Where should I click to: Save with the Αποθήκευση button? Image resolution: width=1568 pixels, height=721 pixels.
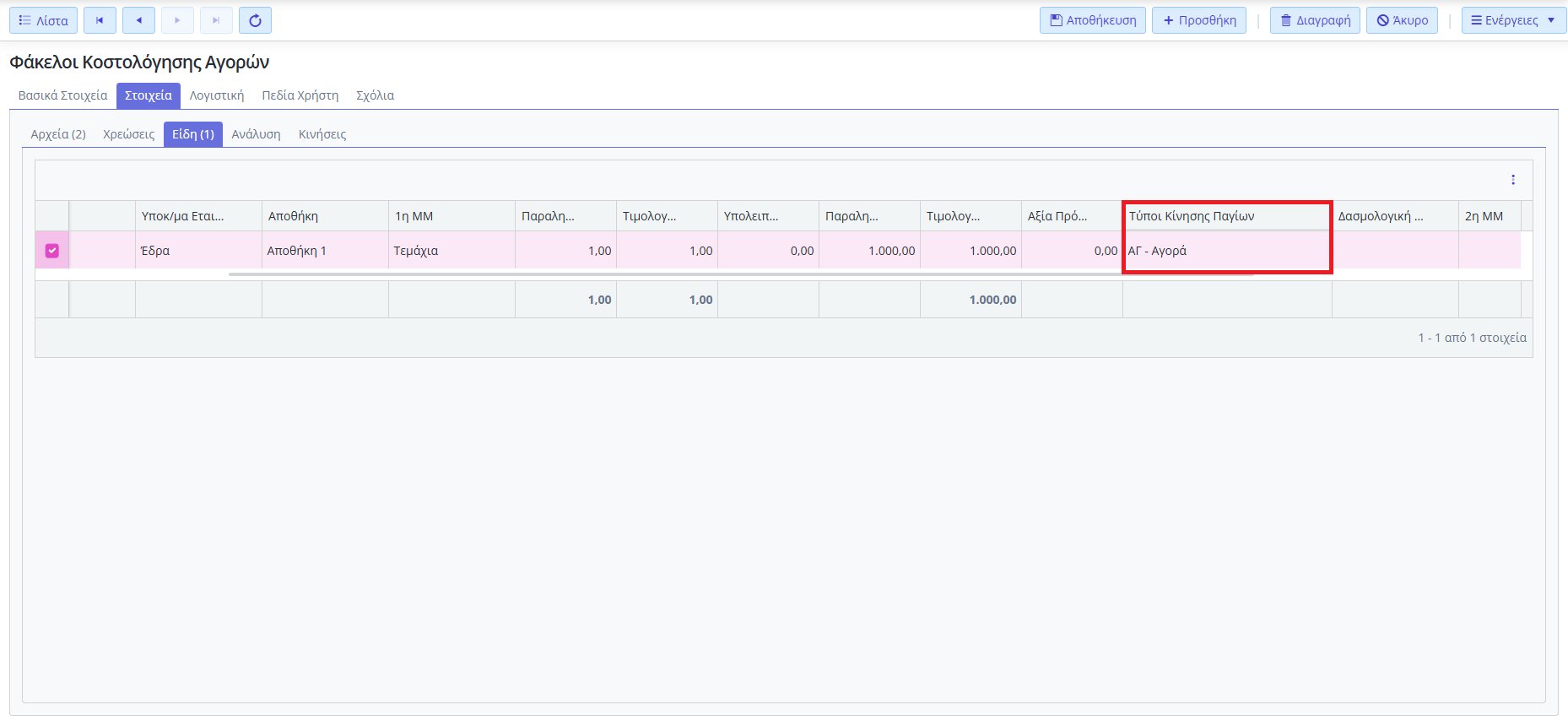(x=1092, y=20)
